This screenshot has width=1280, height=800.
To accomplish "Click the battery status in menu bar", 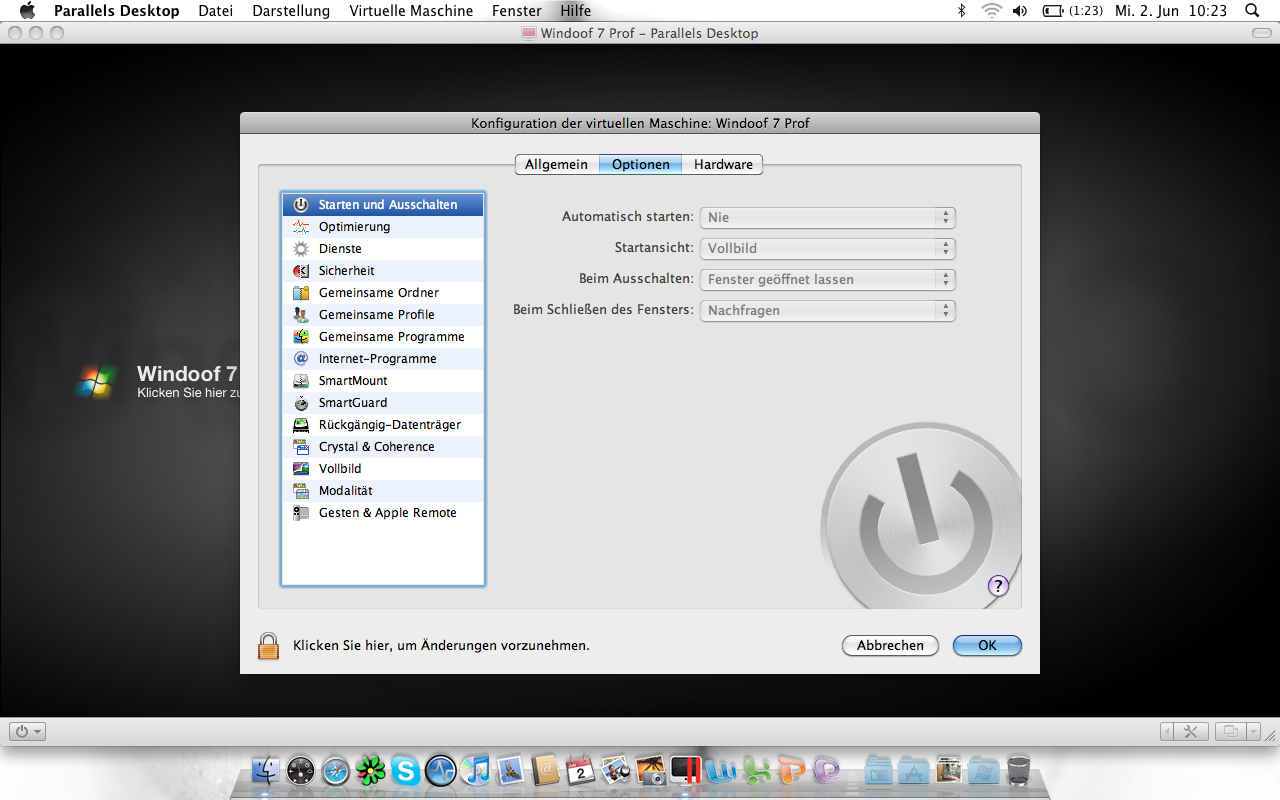I will (x=1073, y=11).
